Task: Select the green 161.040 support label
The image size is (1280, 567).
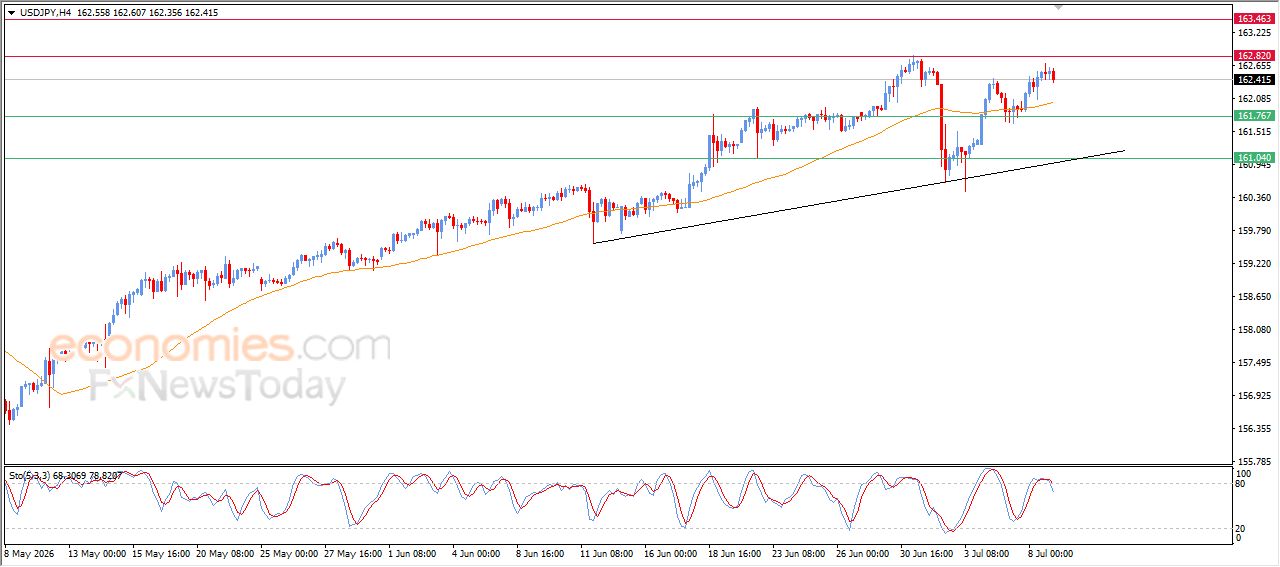Action: 1254,158
